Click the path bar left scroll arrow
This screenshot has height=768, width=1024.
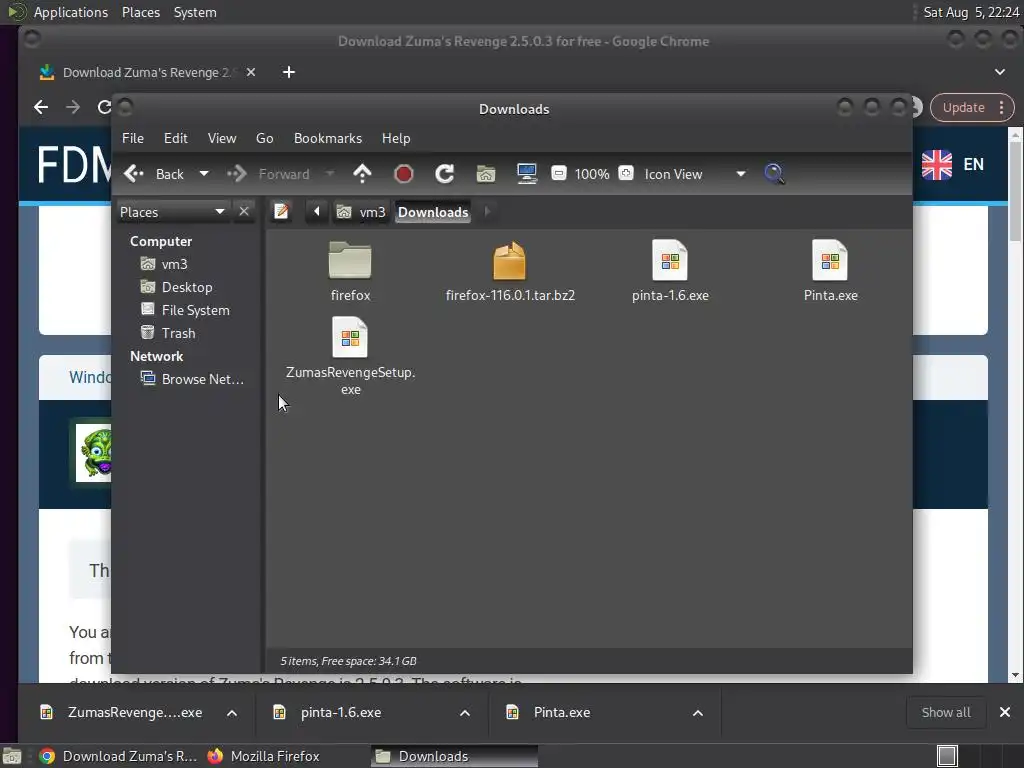[x=317, y=212]
